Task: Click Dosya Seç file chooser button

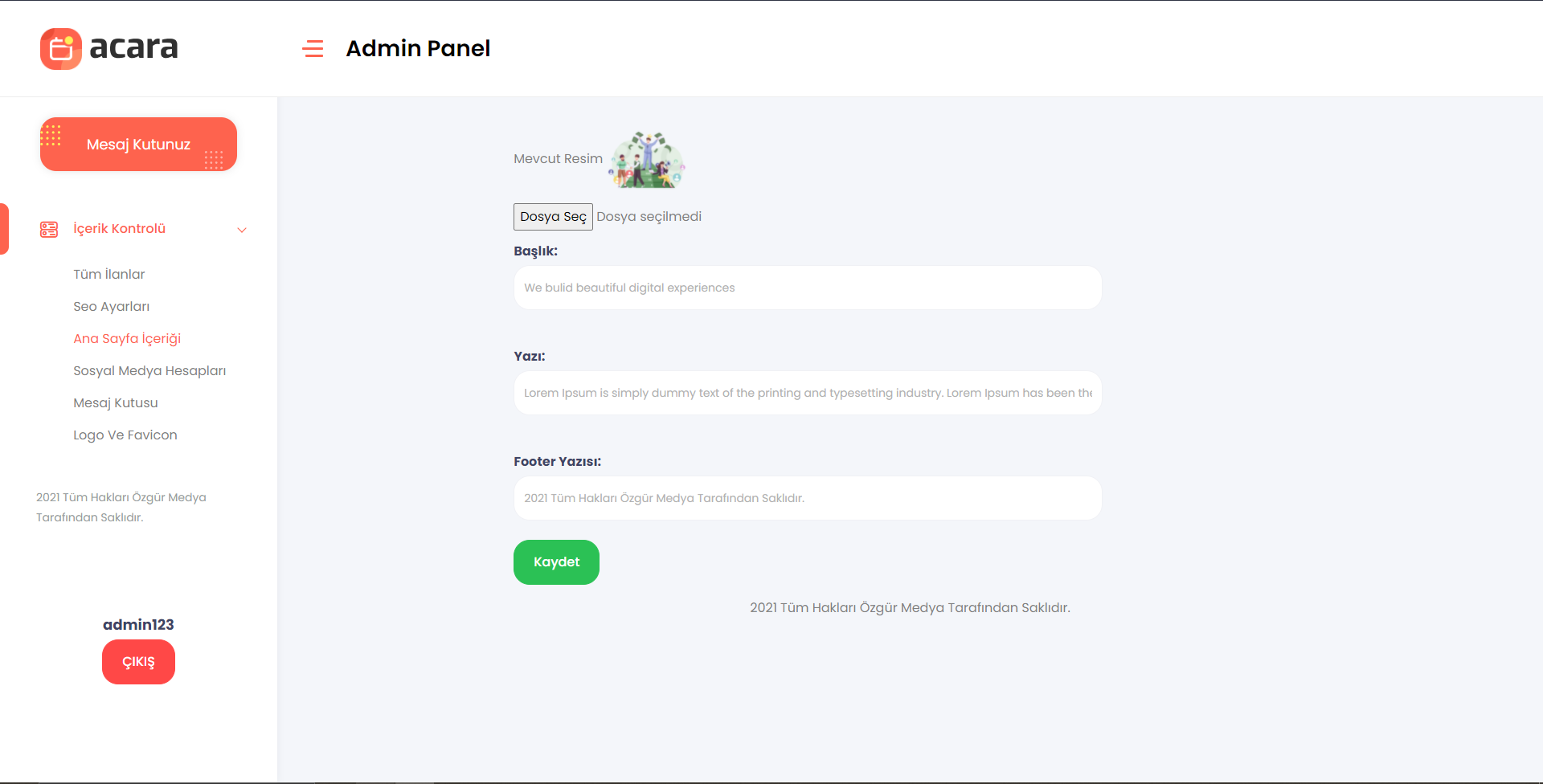Action: coord(553,217)
